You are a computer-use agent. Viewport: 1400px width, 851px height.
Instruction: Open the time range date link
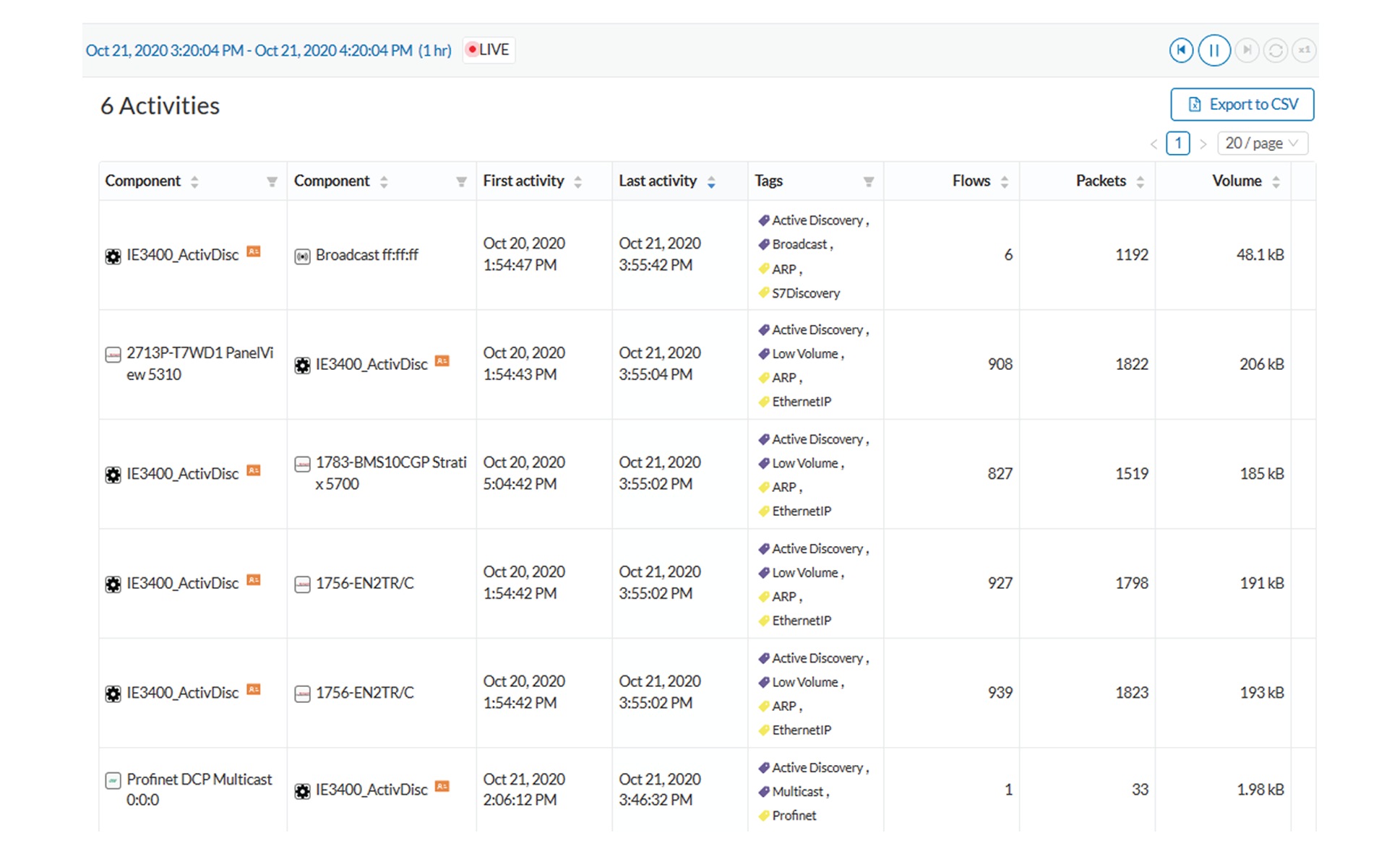pos(268,51)
